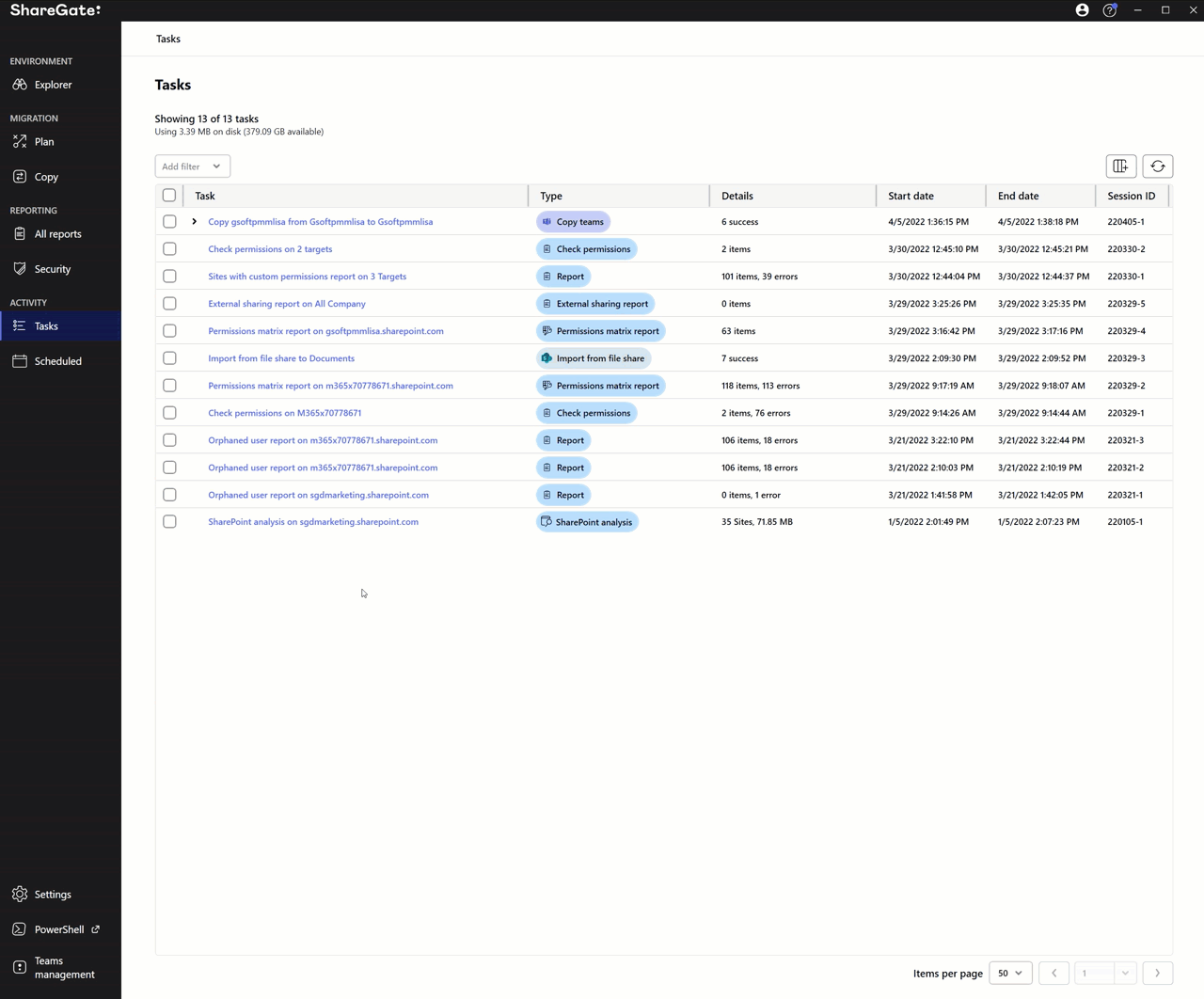
Task: Check the Copy gsoftpmmlisa task checkbox
Action: tap(169, 222)
